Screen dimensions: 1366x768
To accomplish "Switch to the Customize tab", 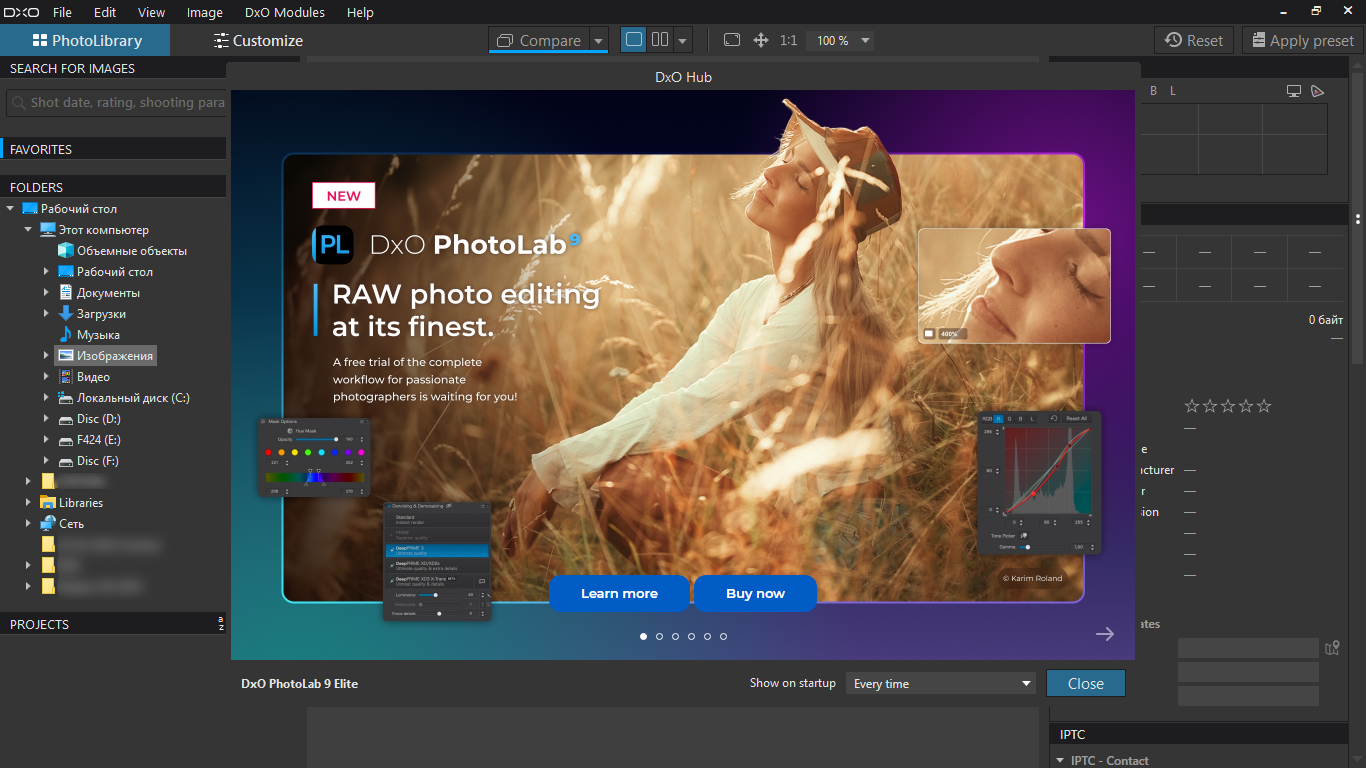I will click(258, 40).
